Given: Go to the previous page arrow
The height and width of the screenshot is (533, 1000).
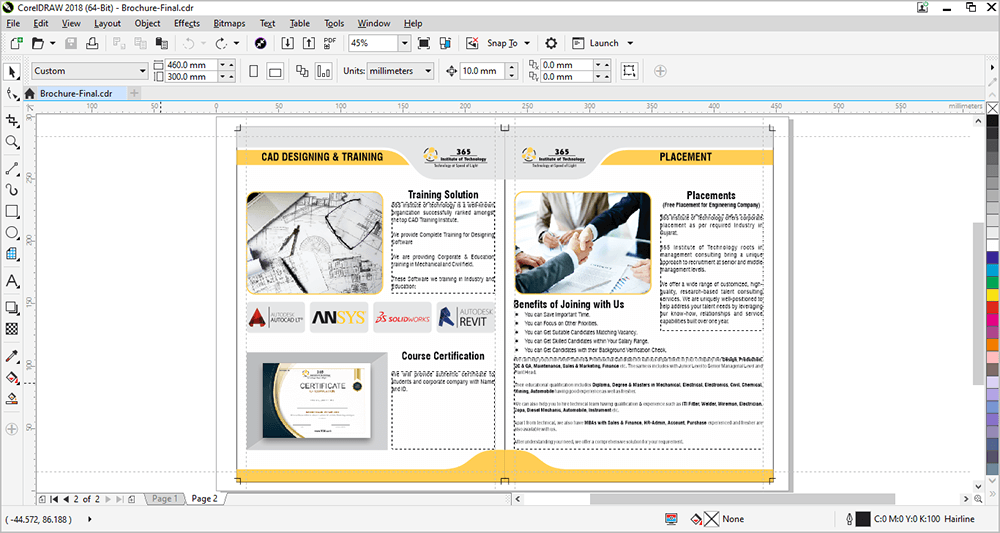Looking at the screenshot, I should (66, 499).
